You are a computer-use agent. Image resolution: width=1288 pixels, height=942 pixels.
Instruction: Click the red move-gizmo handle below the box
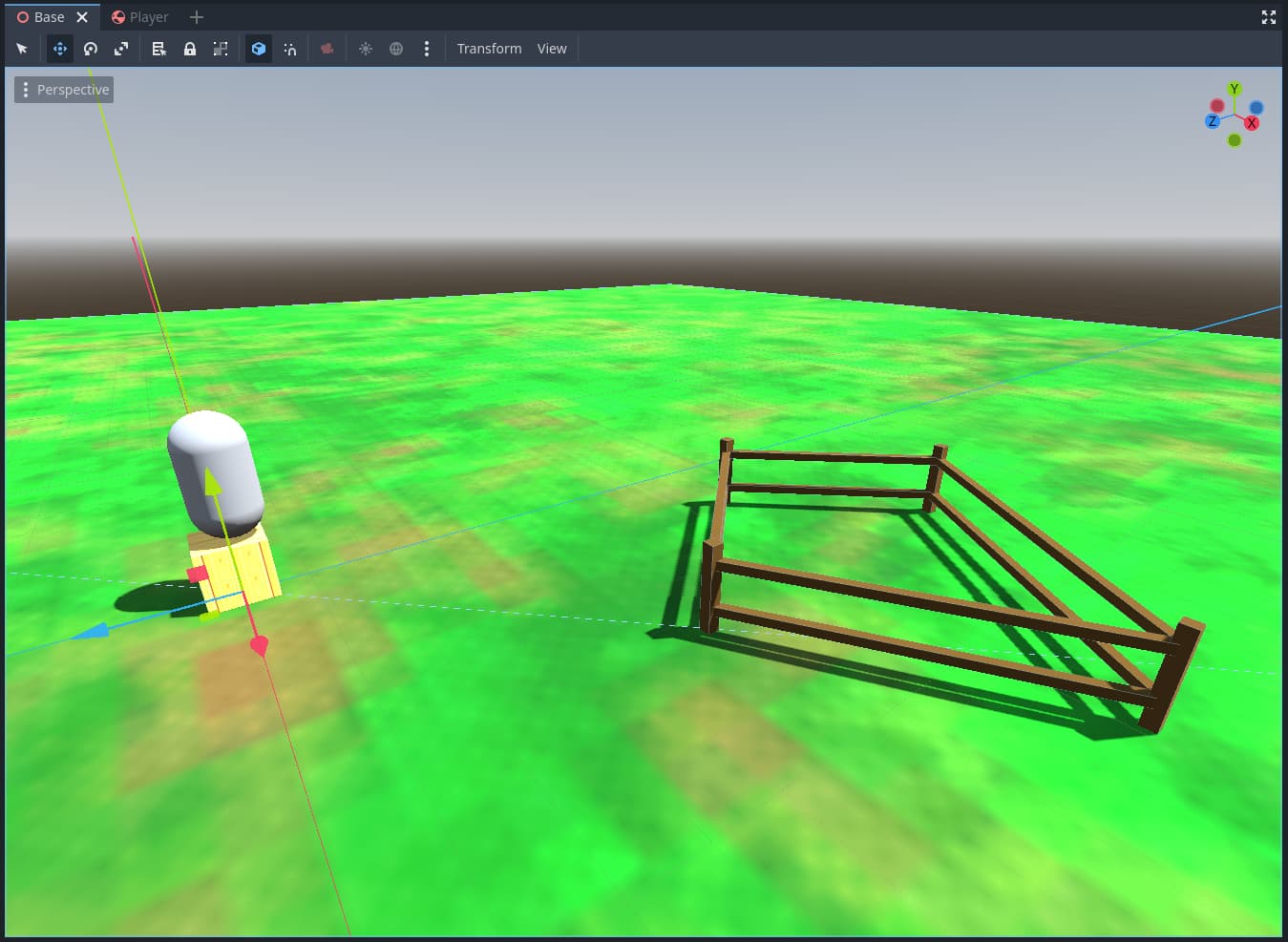tap(259, 646)
